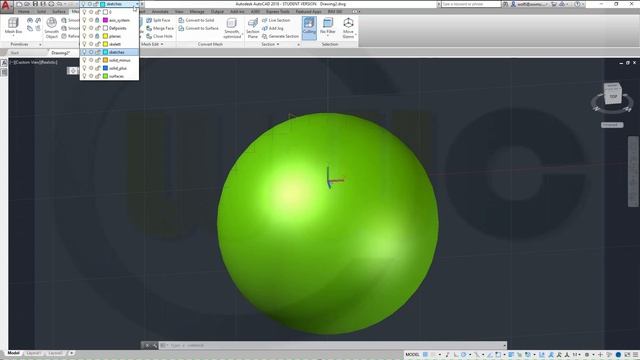Image resolution: width=640 pixels, height=360 pixels.
Task: Click the Customization menu icon in status bar
Action: (636, 355)
